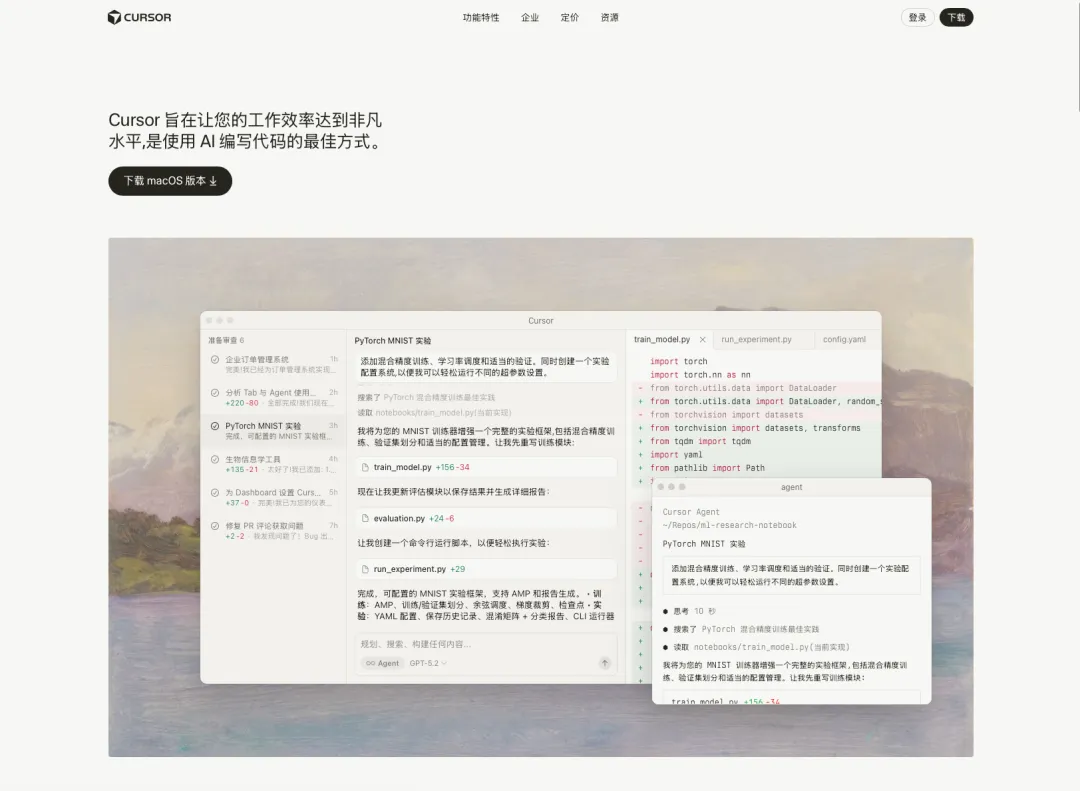Click check icon beside 分析 Tab 与 Agent
This screenshot has width=1080, height=791.
pyautogui.click(x=215, y=393)
